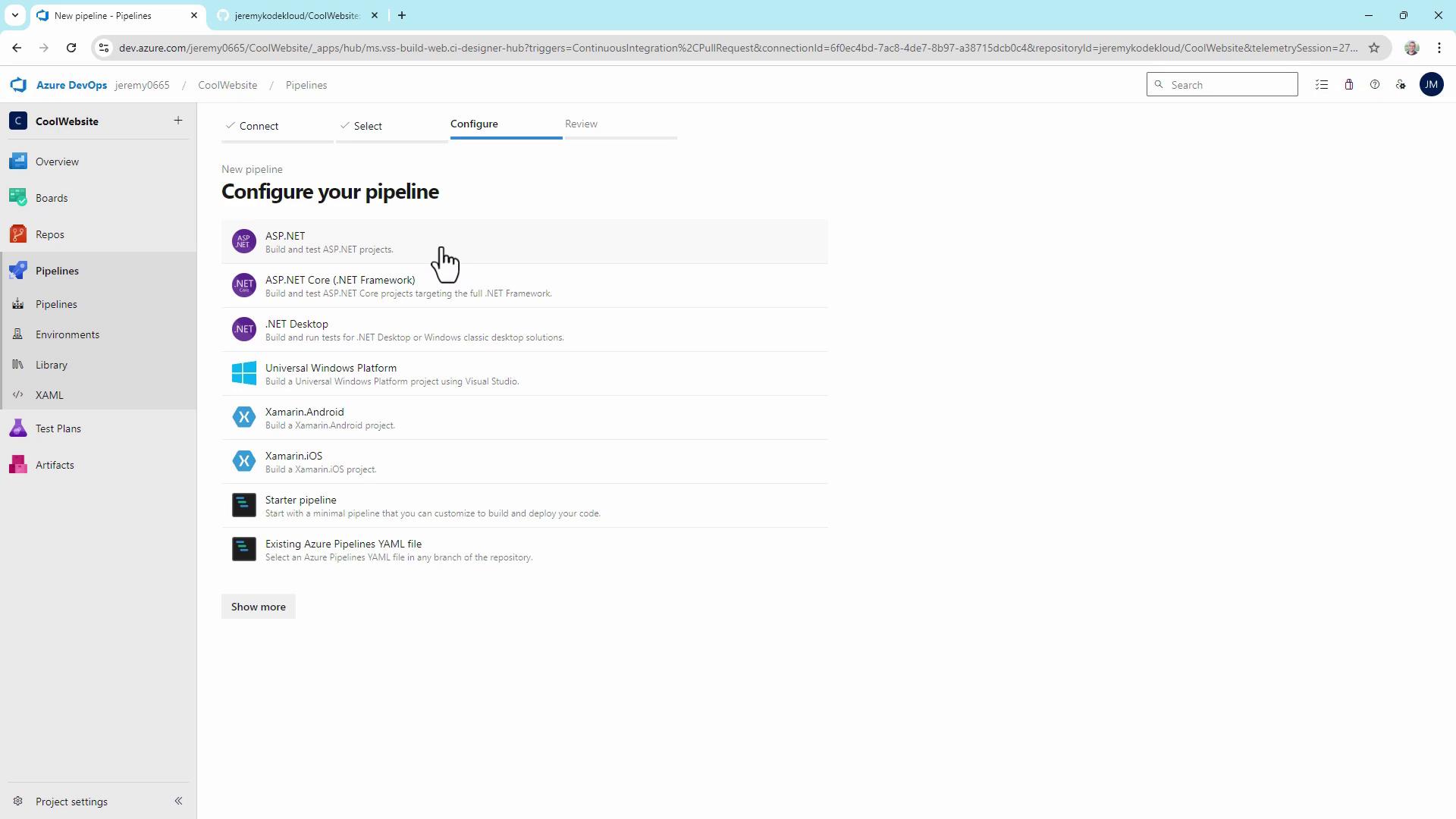The width and height of the screenshot is (1456, 819).
Task: Click the Starter pipeline template icon
Action: [244, 505]
